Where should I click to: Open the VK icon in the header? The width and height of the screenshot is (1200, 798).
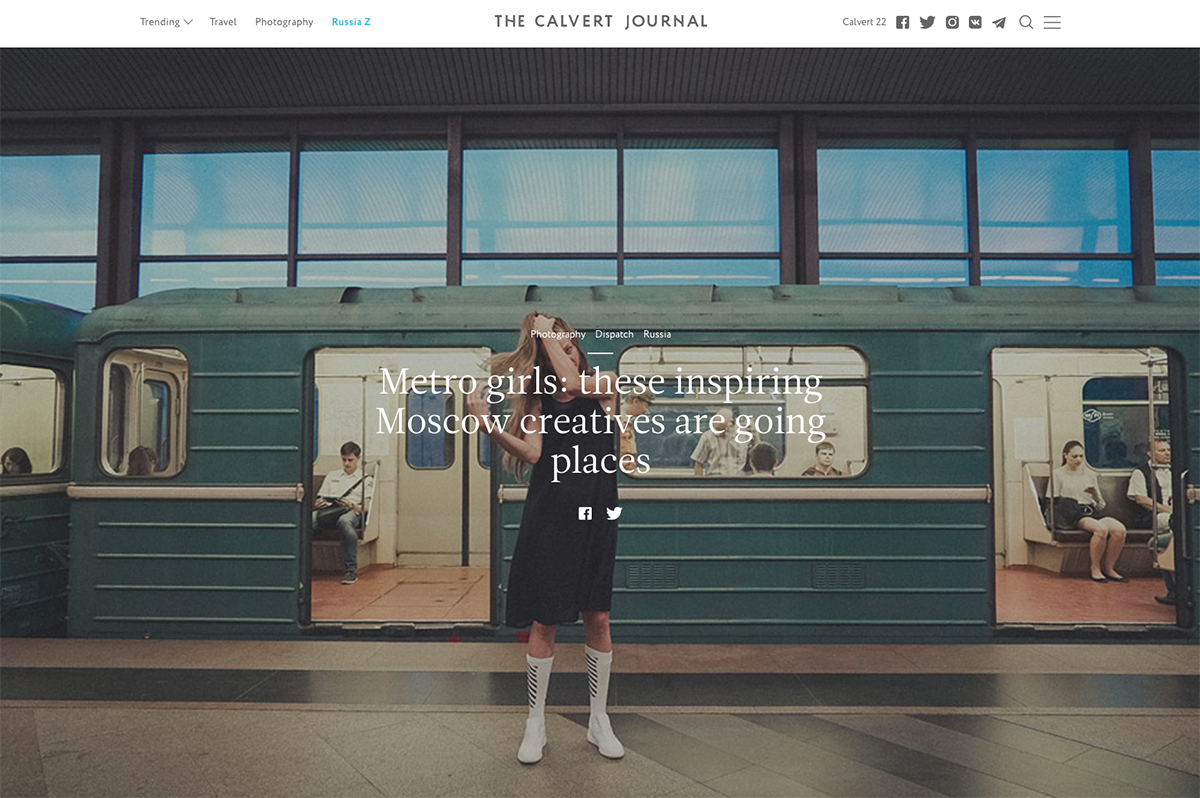[x=975, y=22]
